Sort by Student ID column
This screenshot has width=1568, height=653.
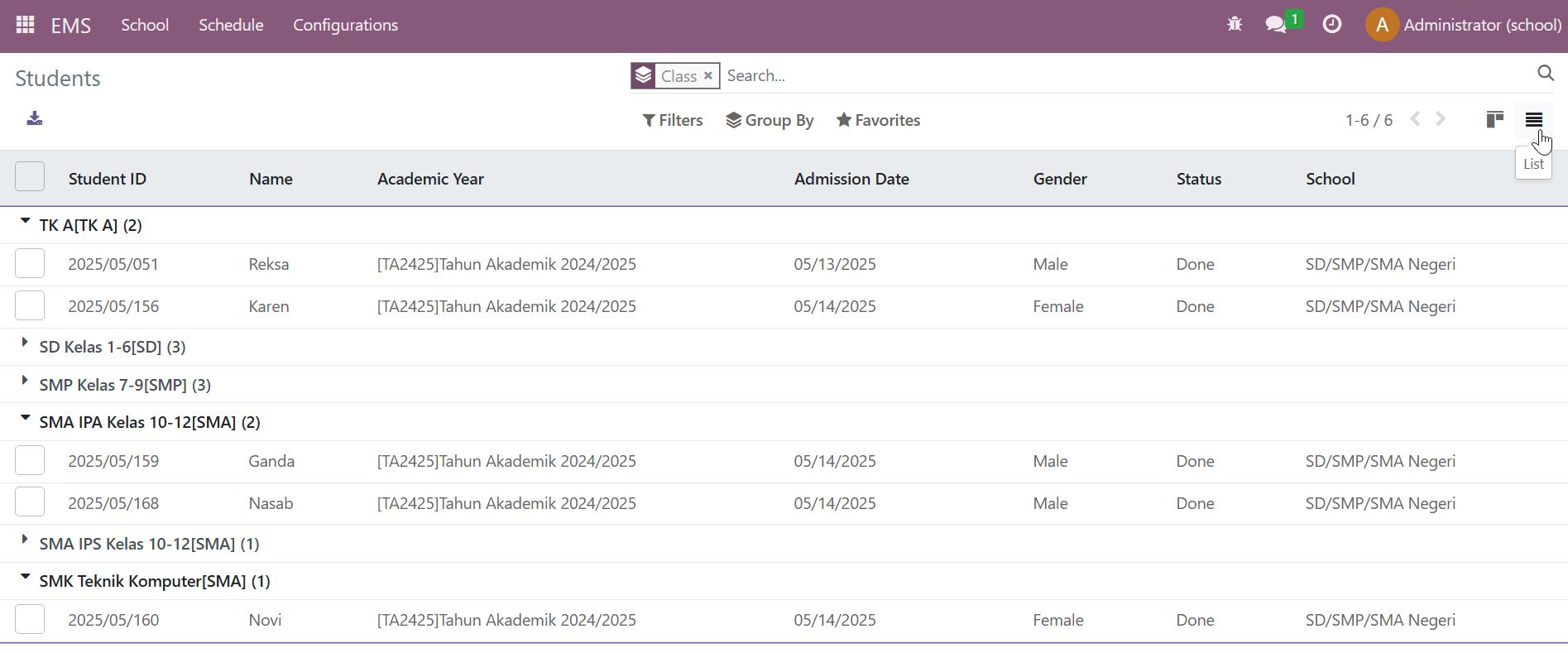click(108, 179)
